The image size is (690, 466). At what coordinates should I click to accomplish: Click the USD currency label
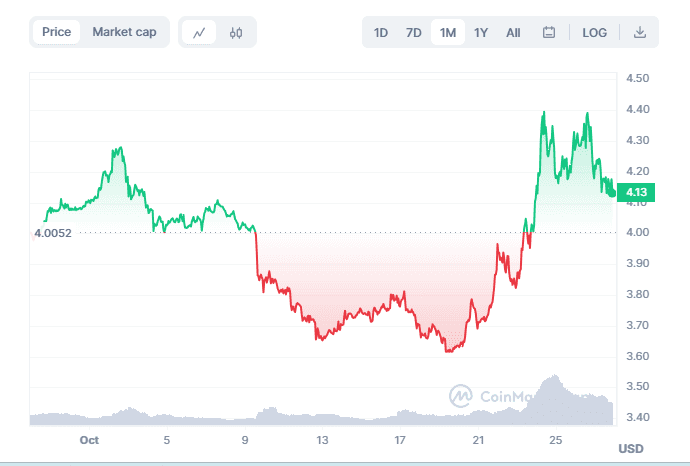(631, 447)
